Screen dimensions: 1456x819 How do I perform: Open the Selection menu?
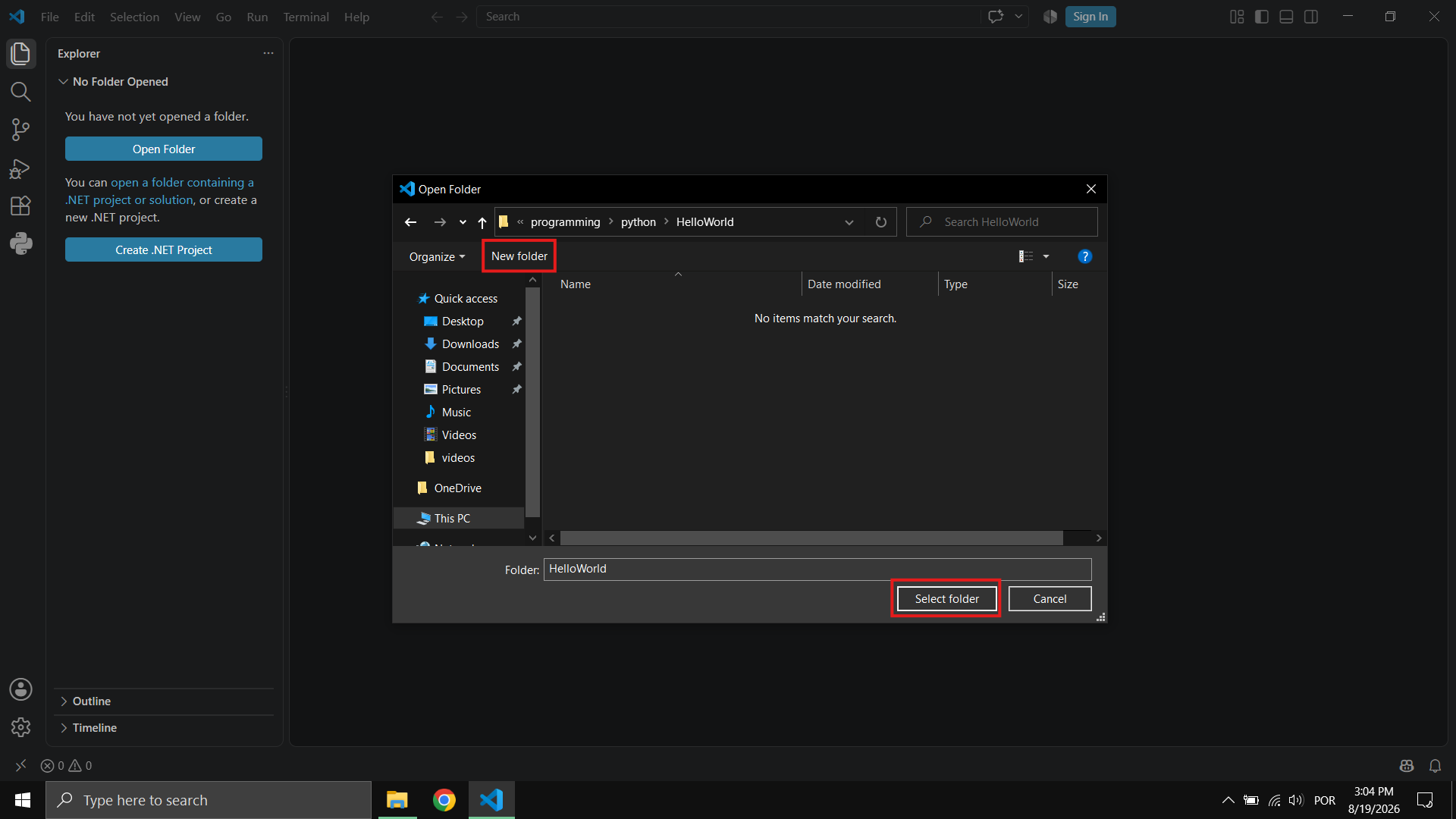point(134,17)
